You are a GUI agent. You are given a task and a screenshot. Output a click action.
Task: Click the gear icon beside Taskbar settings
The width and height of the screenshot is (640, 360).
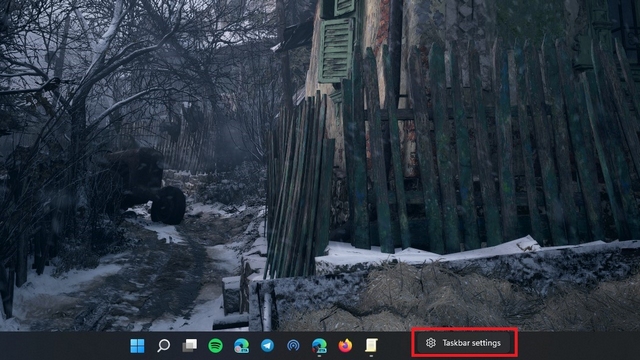click(x=431, y=343)
